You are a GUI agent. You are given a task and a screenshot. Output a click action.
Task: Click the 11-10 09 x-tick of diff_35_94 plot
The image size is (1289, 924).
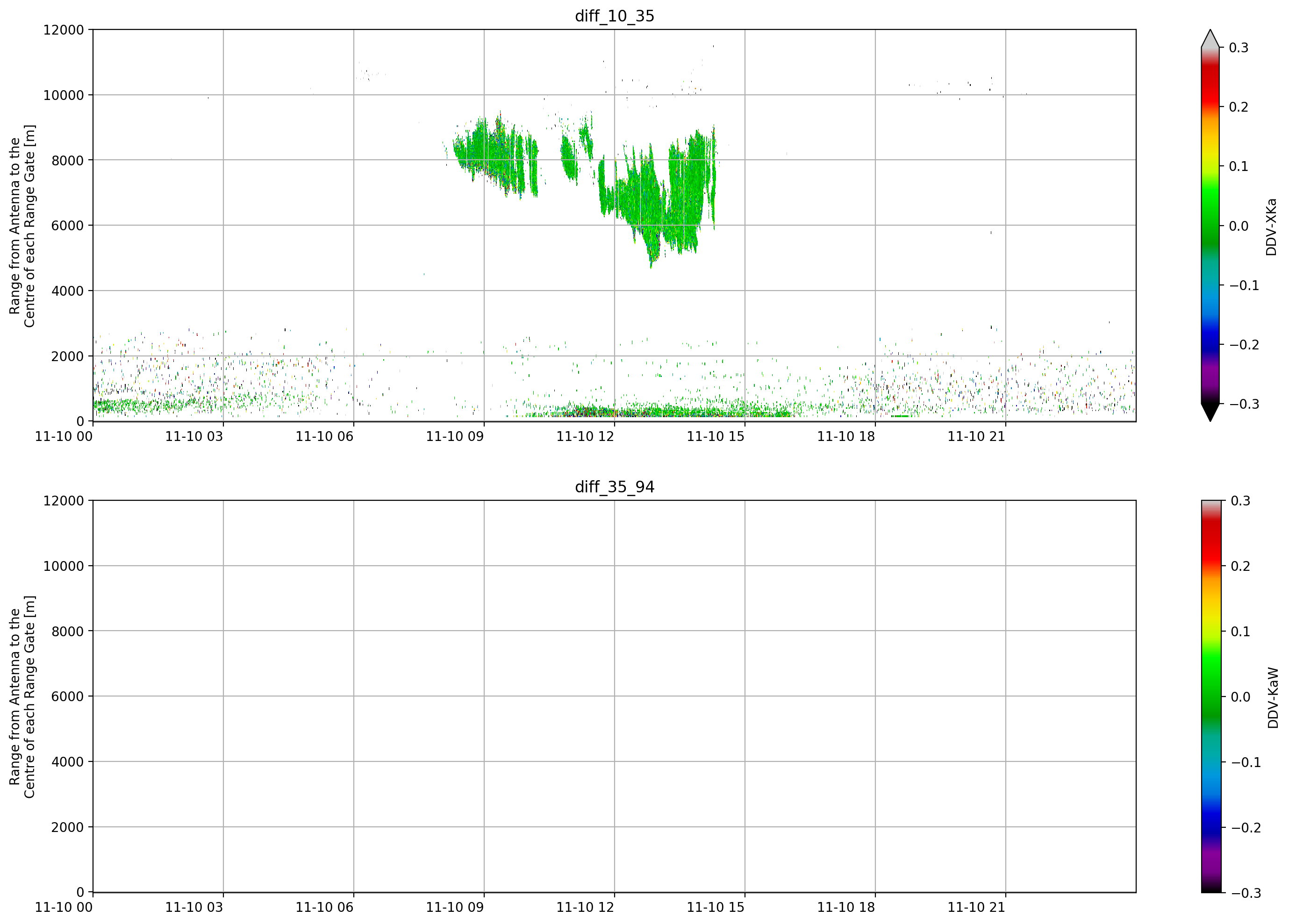pos(455,907)
